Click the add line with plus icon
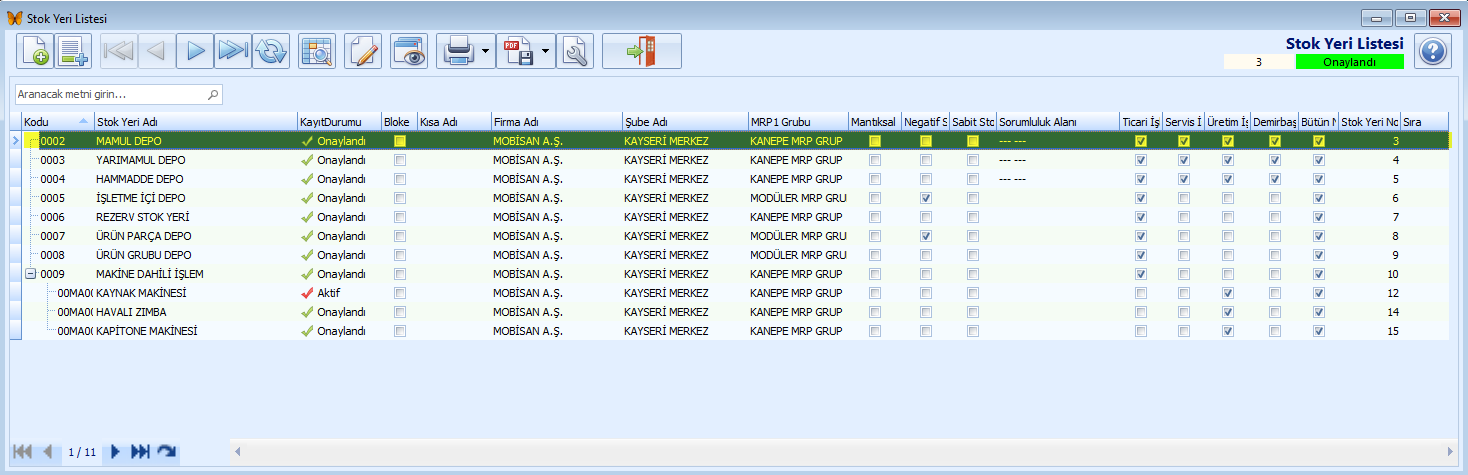The image size is (1468, 475). (x=74, y=51)
